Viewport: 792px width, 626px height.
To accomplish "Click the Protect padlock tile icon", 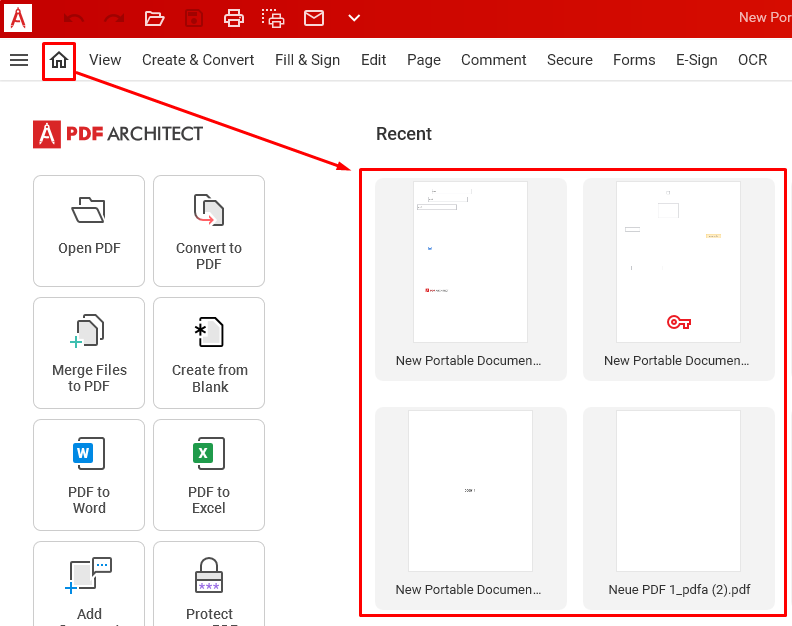I will 209,575.
